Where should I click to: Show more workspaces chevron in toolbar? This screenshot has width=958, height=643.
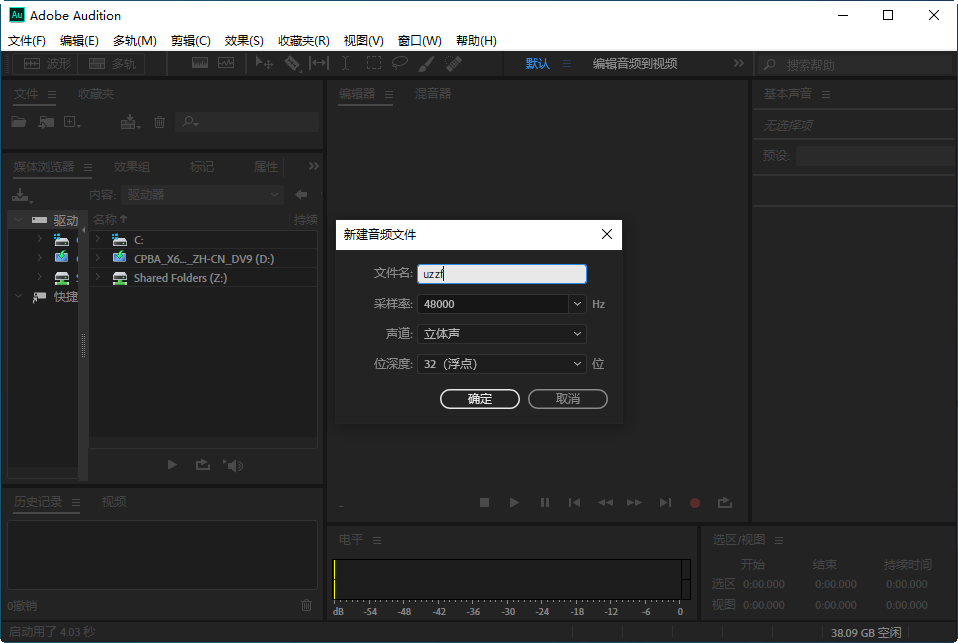(739, 63)
